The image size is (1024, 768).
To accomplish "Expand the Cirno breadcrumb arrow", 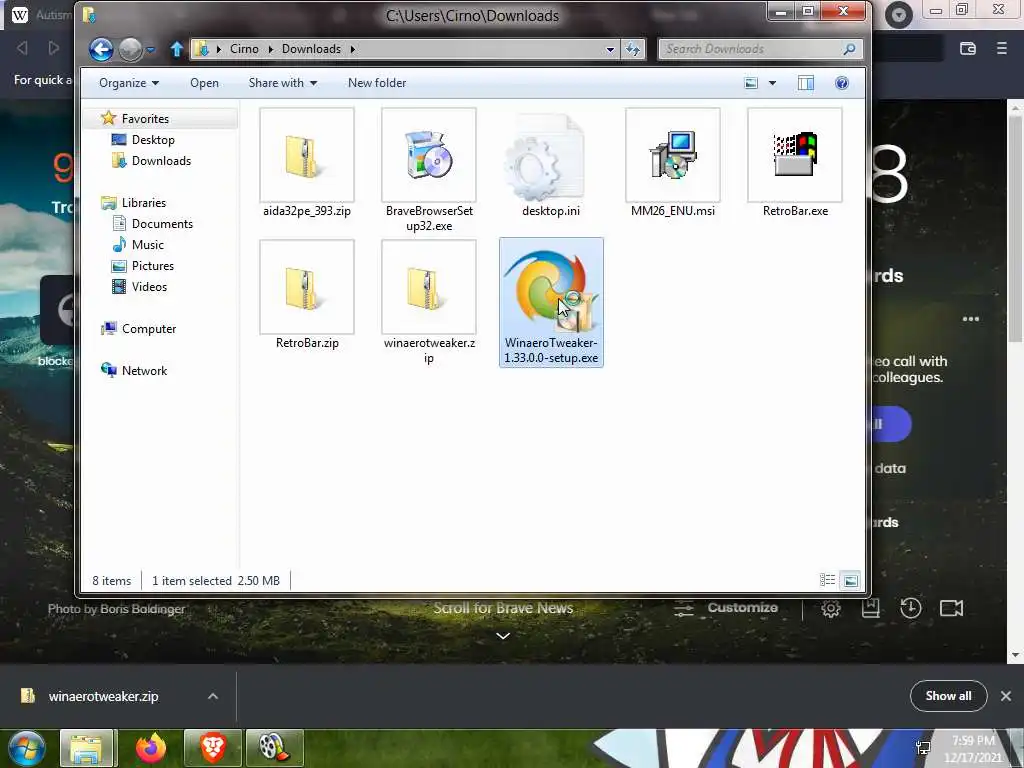I will pyautogui.click(x=270, y=49).
